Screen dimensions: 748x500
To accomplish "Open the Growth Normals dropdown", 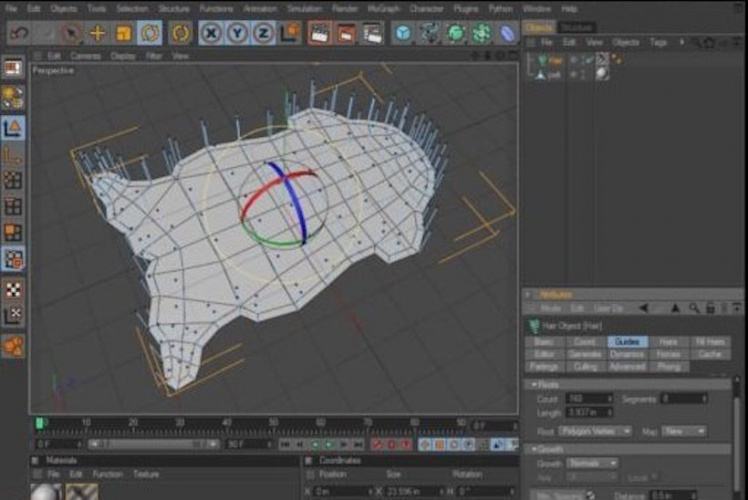I will (592, 463).
